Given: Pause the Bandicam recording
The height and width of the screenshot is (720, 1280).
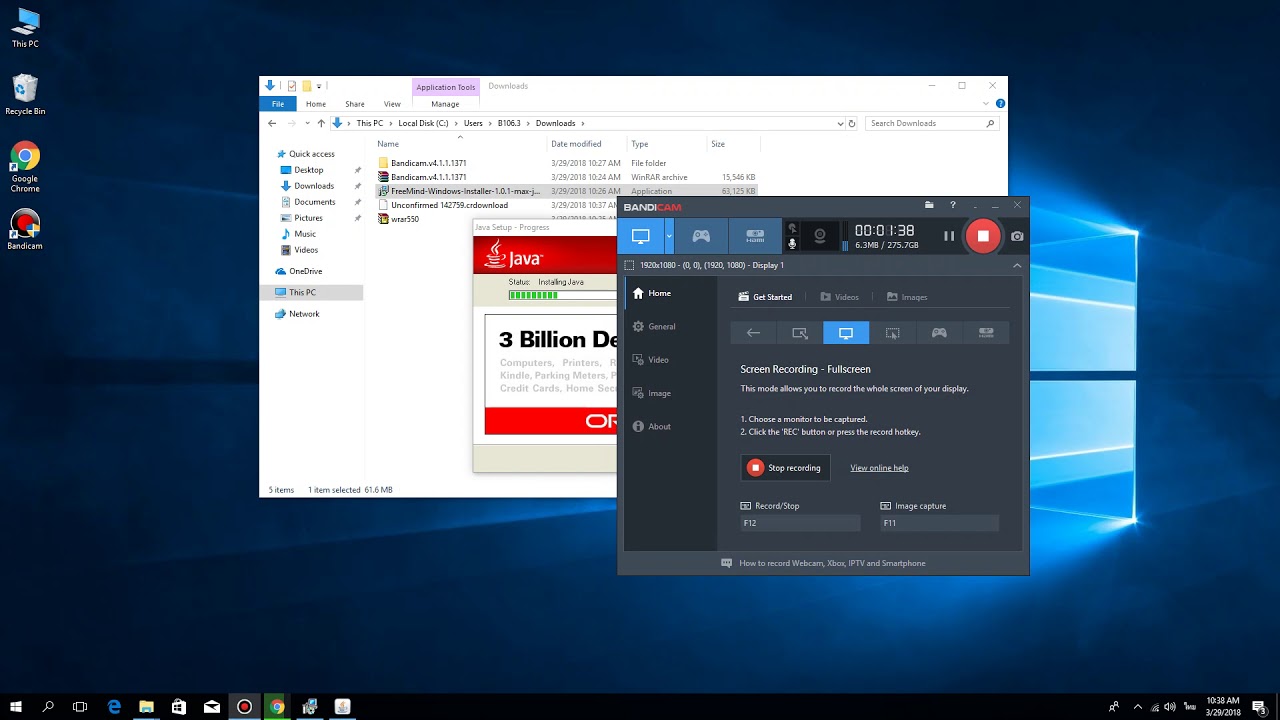Looking at the screenshot, I should 949,236.
